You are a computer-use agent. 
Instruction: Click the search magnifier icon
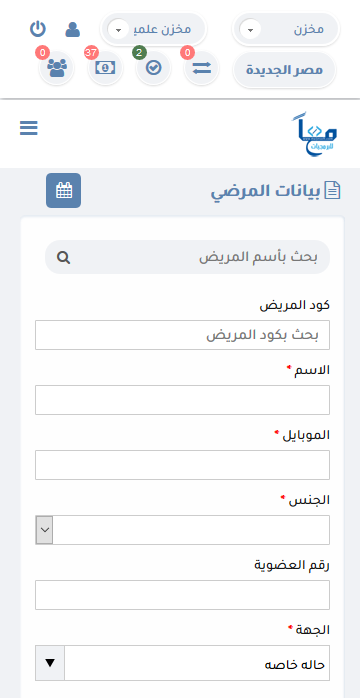64,257
